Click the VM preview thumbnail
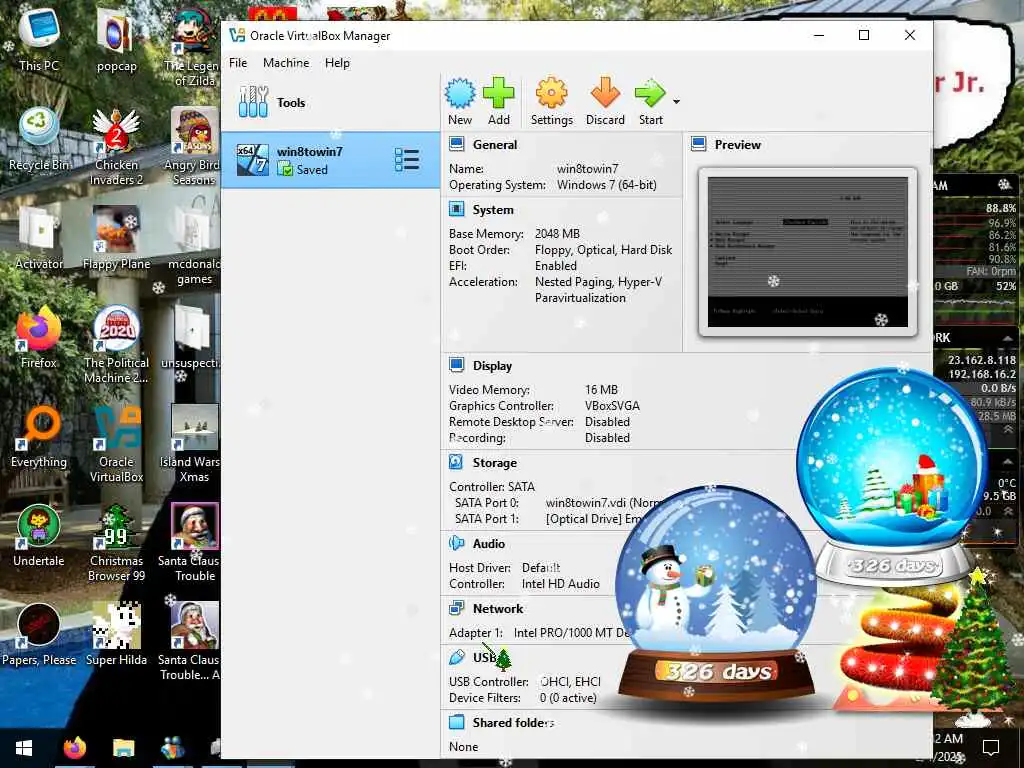The image size is (1024, 768). (808, 252)
